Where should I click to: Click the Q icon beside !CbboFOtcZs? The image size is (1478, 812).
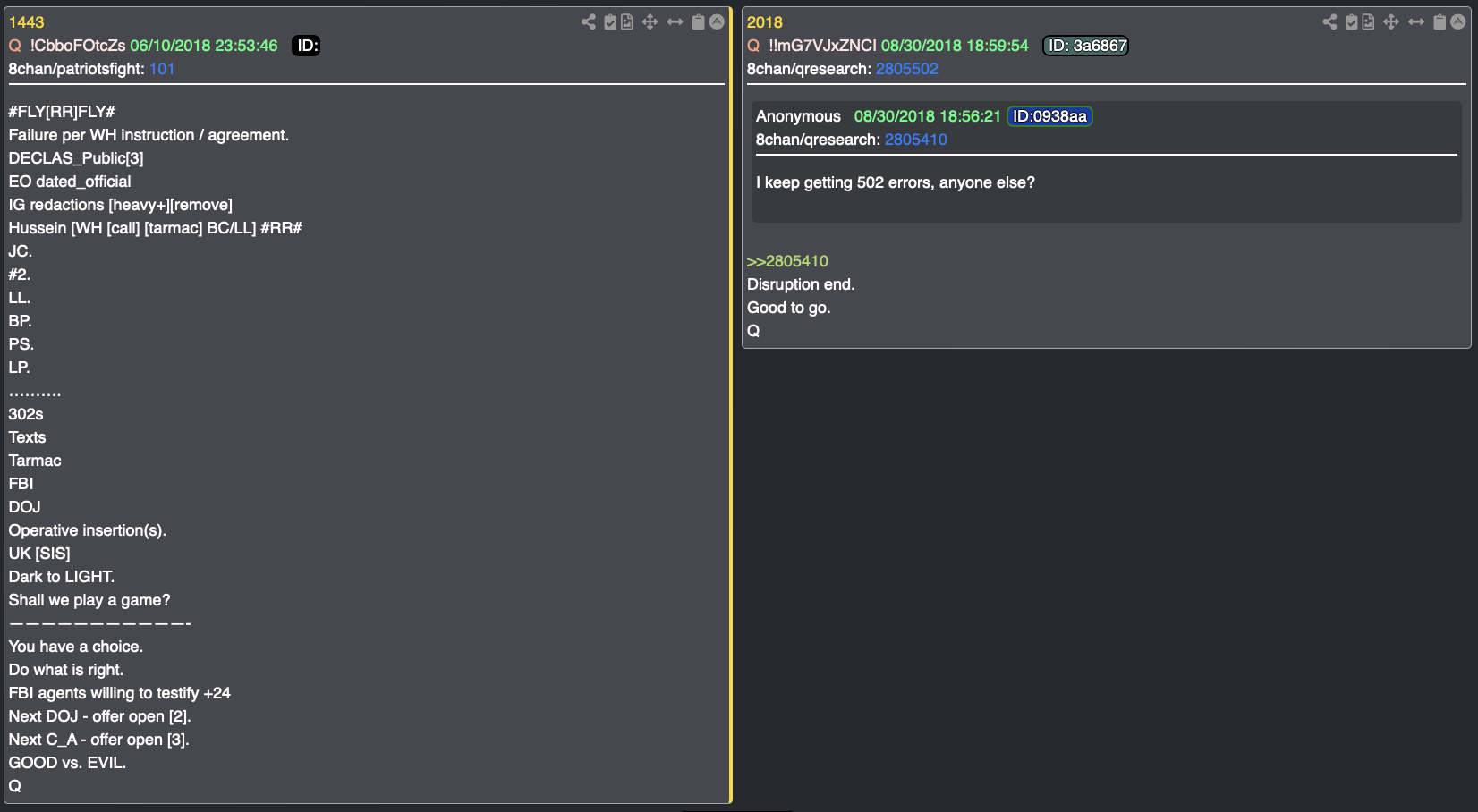point(15,46)
